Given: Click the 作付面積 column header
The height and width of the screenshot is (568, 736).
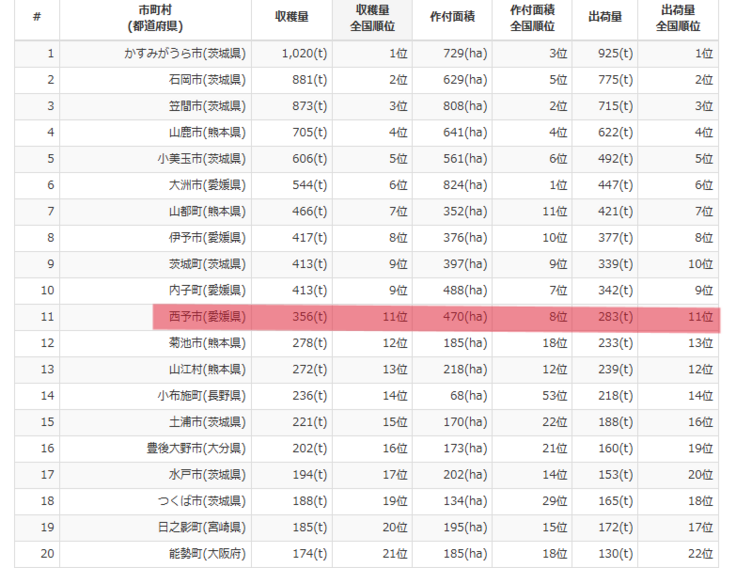Looking at the screenshot, I should pos(451,17).
